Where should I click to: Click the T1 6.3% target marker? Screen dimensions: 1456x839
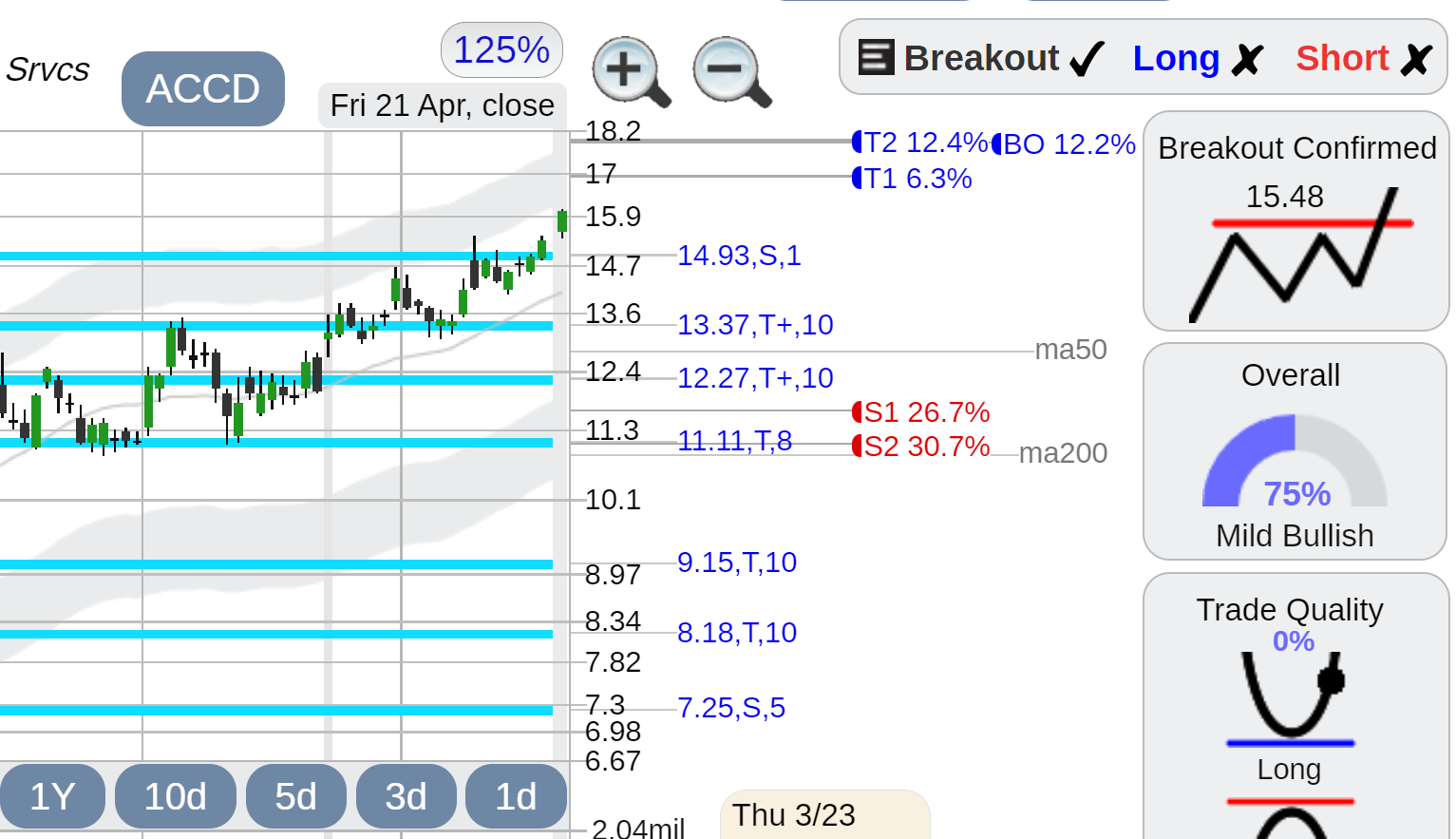point(912,179)
